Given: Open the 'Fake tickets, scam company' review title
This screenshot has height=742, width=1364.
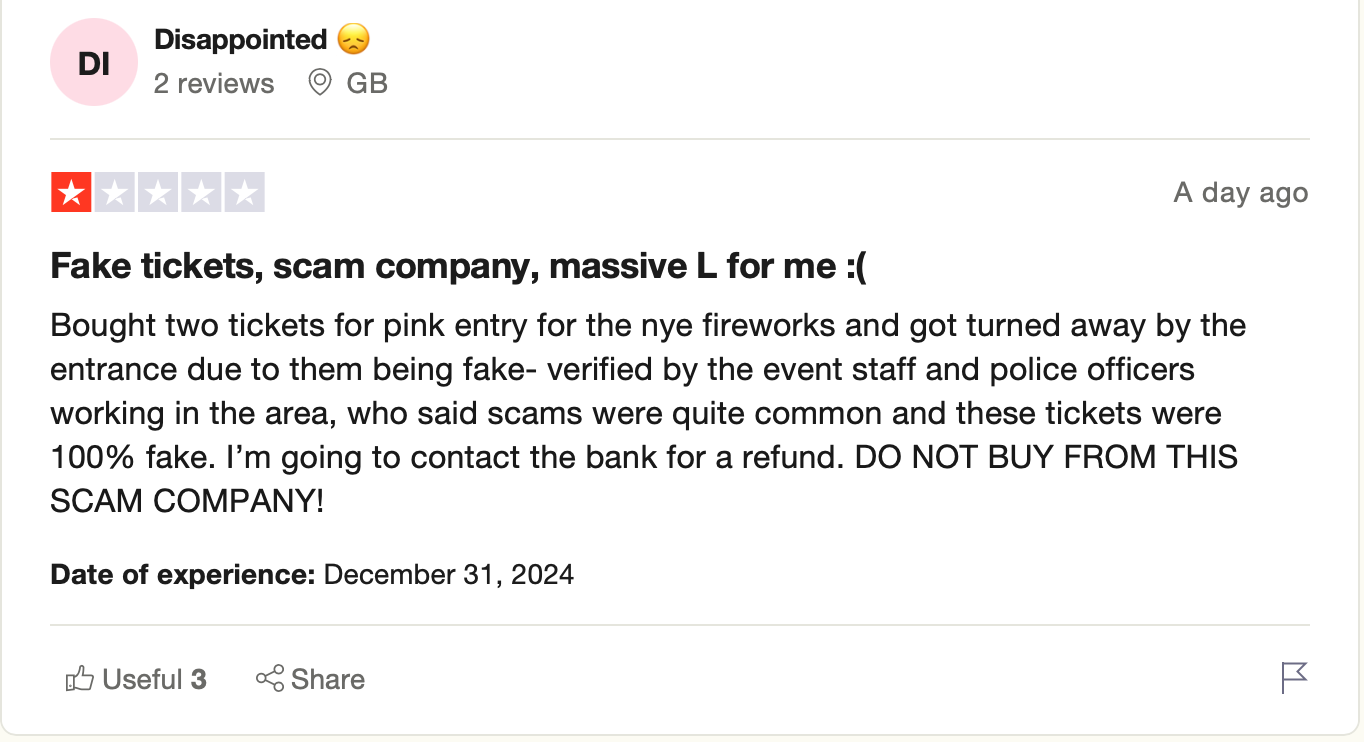Looking at the screenshot, I should pos(458,266).
